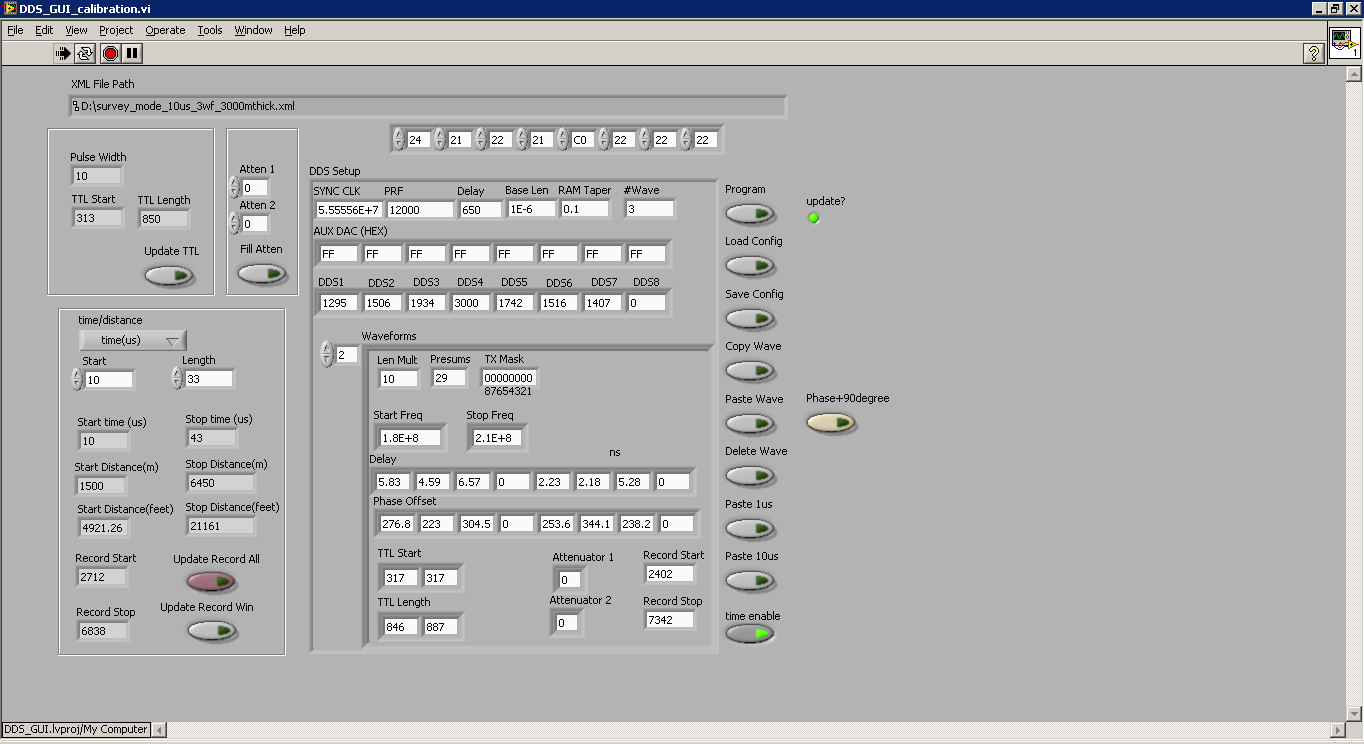Click the PRF input field

click(x=419, y=210)
